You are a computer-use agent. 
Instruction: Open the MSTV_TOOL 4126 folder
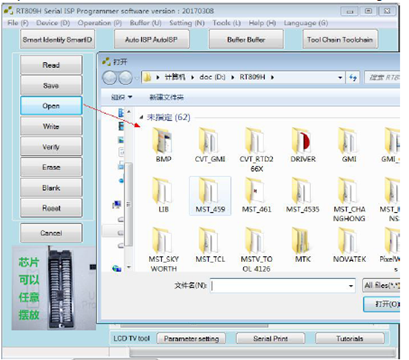click(256, 250)
